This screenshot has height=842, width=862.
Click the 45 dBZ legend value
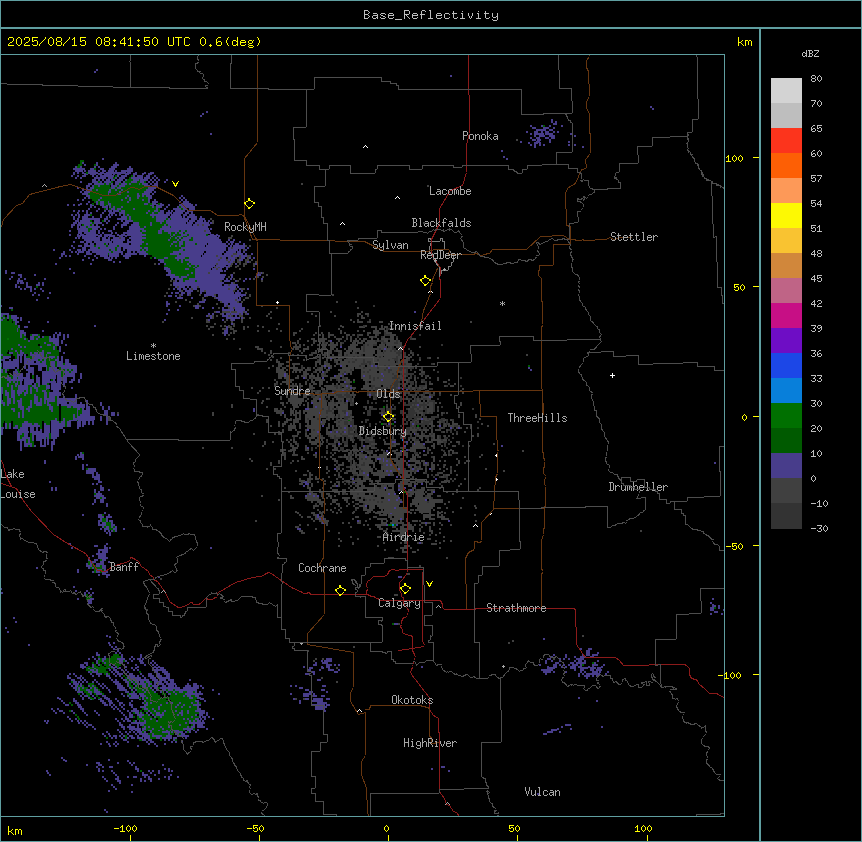(x=816, y=279)
